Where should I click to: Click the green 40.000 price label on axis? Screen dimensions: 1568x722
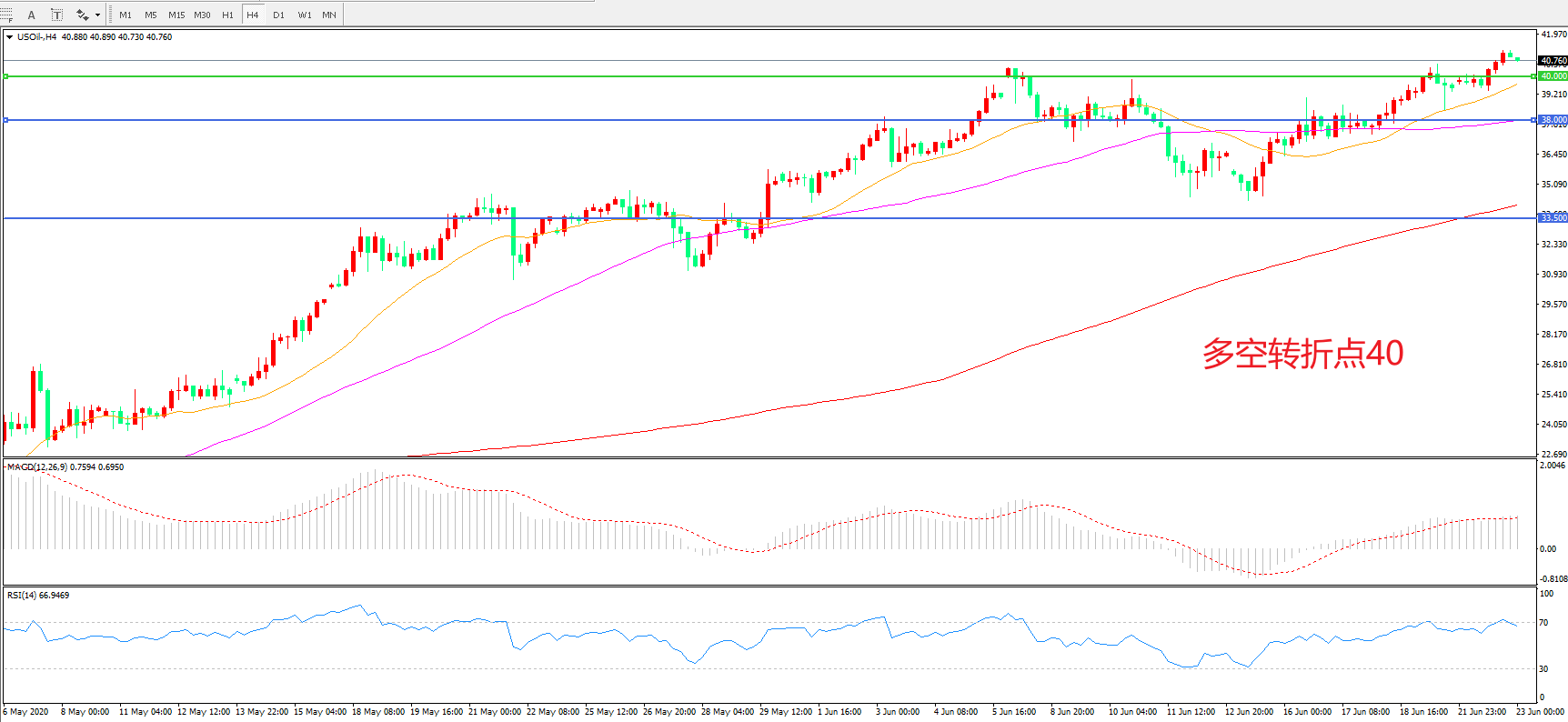[x=1553, y=76]
